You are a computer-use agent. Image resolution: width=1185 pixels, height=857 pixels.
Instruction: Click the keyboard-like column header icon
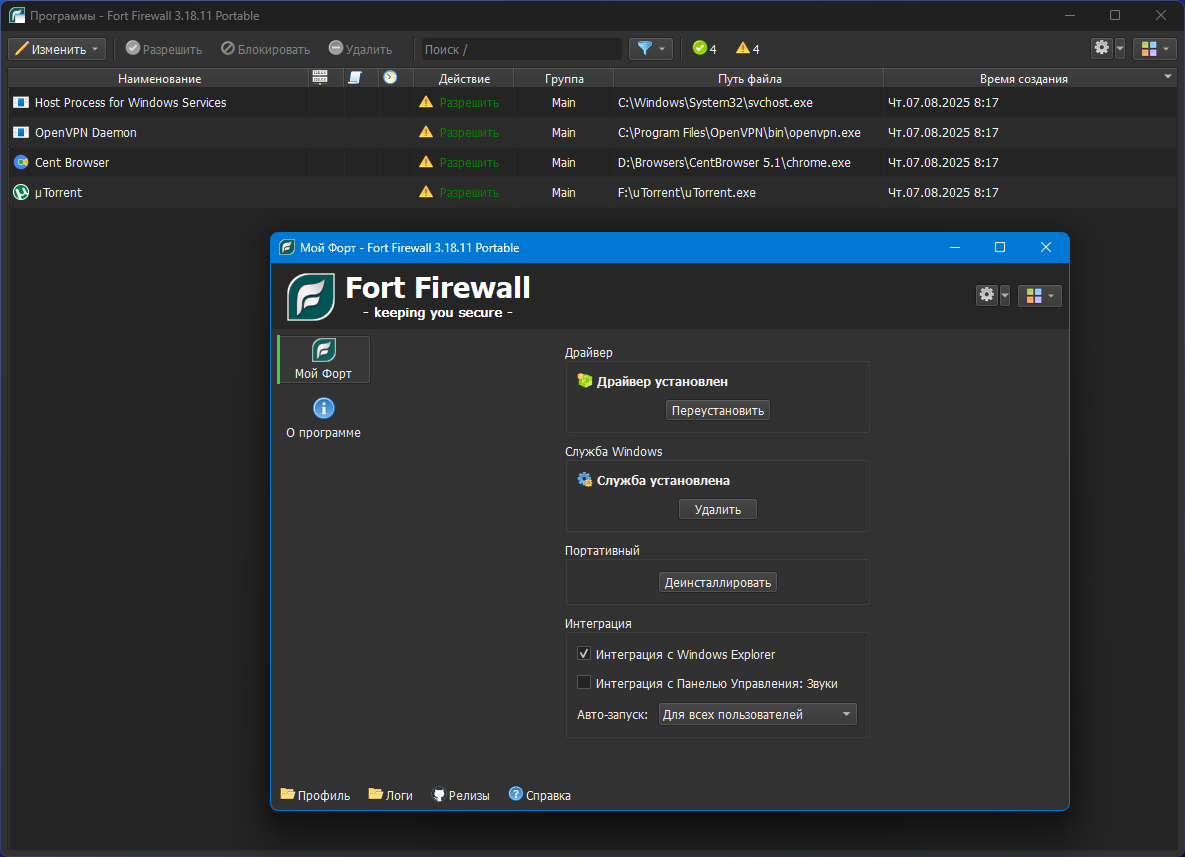[x=320, y=78]
